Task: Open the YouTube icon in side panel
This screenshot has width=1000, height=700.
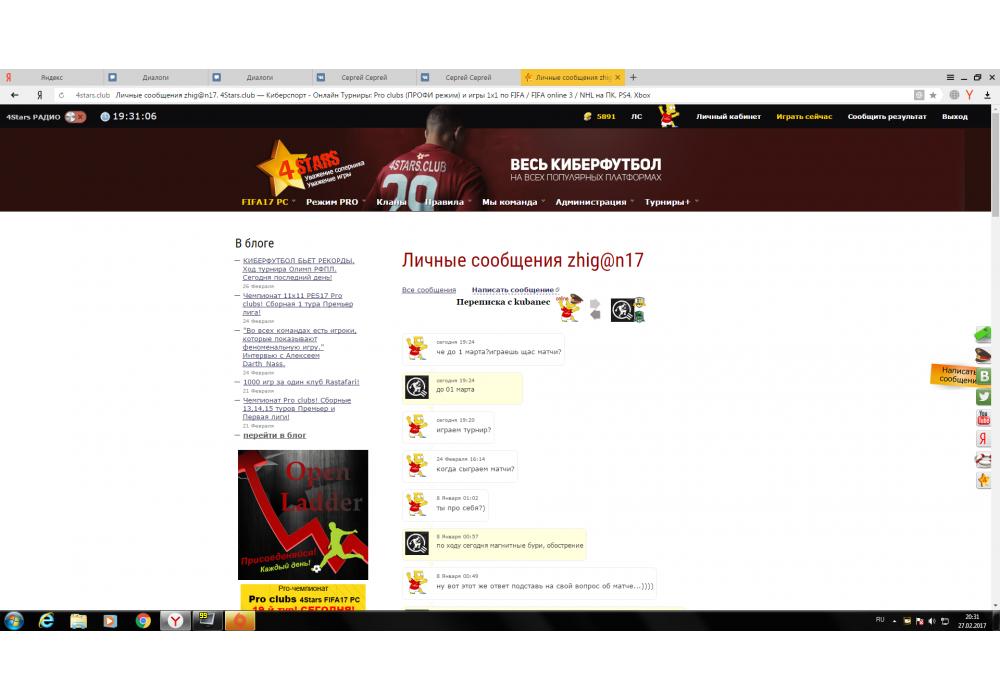Action: point(984,418)
